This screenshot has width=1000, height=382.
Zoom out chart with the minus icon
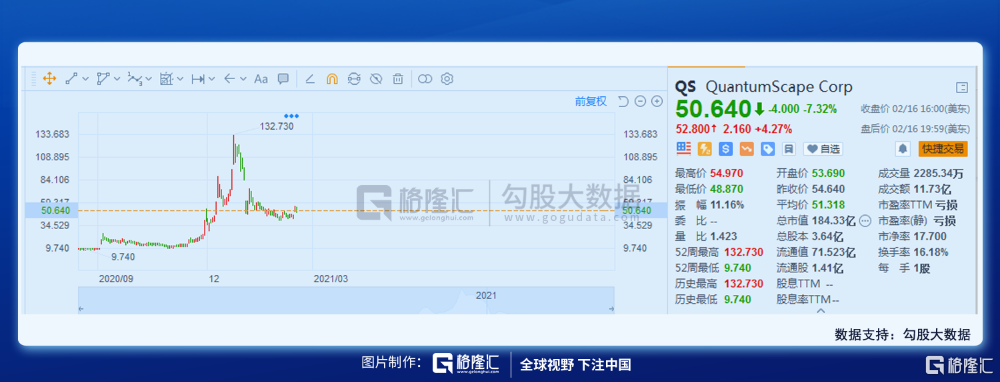click(x=640, y=101)
